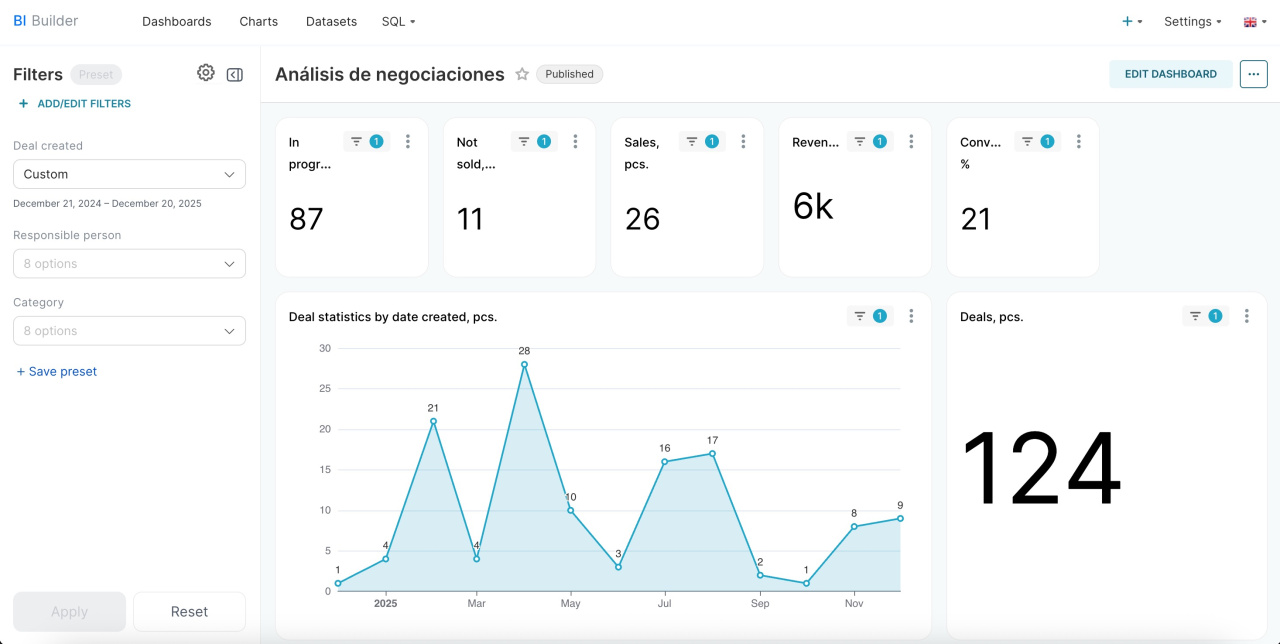Click the 28 peak data point on chart
The width and height of the screenshot is (1280, 644).
524,365
